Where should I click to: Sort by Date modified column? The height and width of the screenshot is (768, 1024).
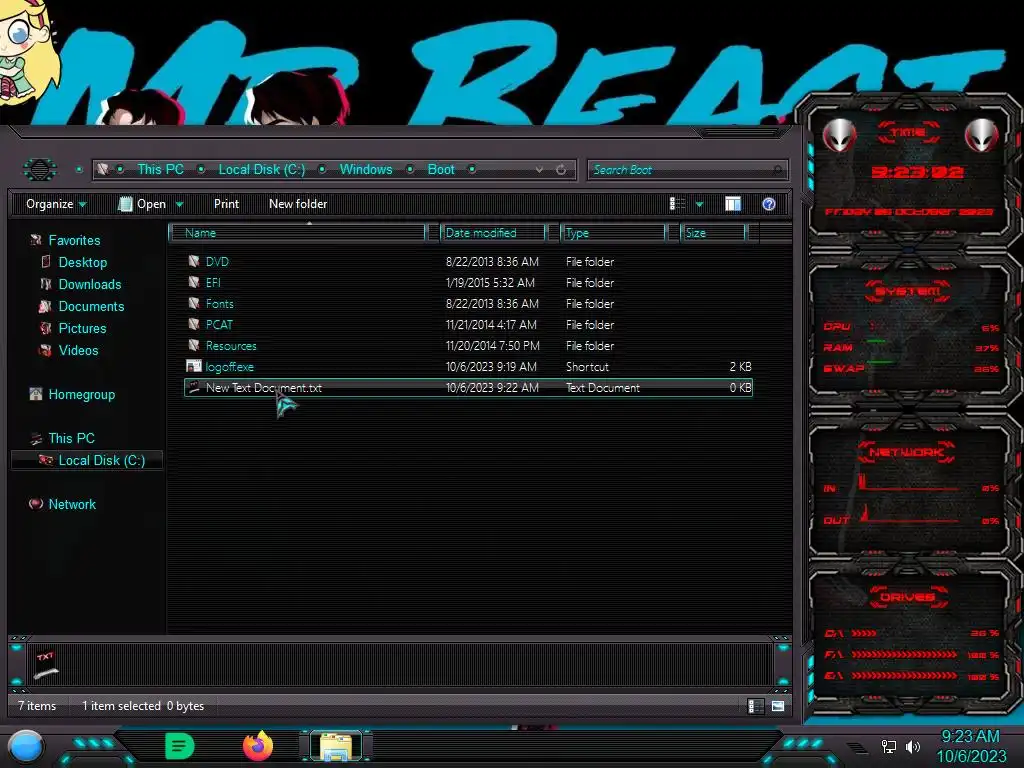tap(493, 232)
